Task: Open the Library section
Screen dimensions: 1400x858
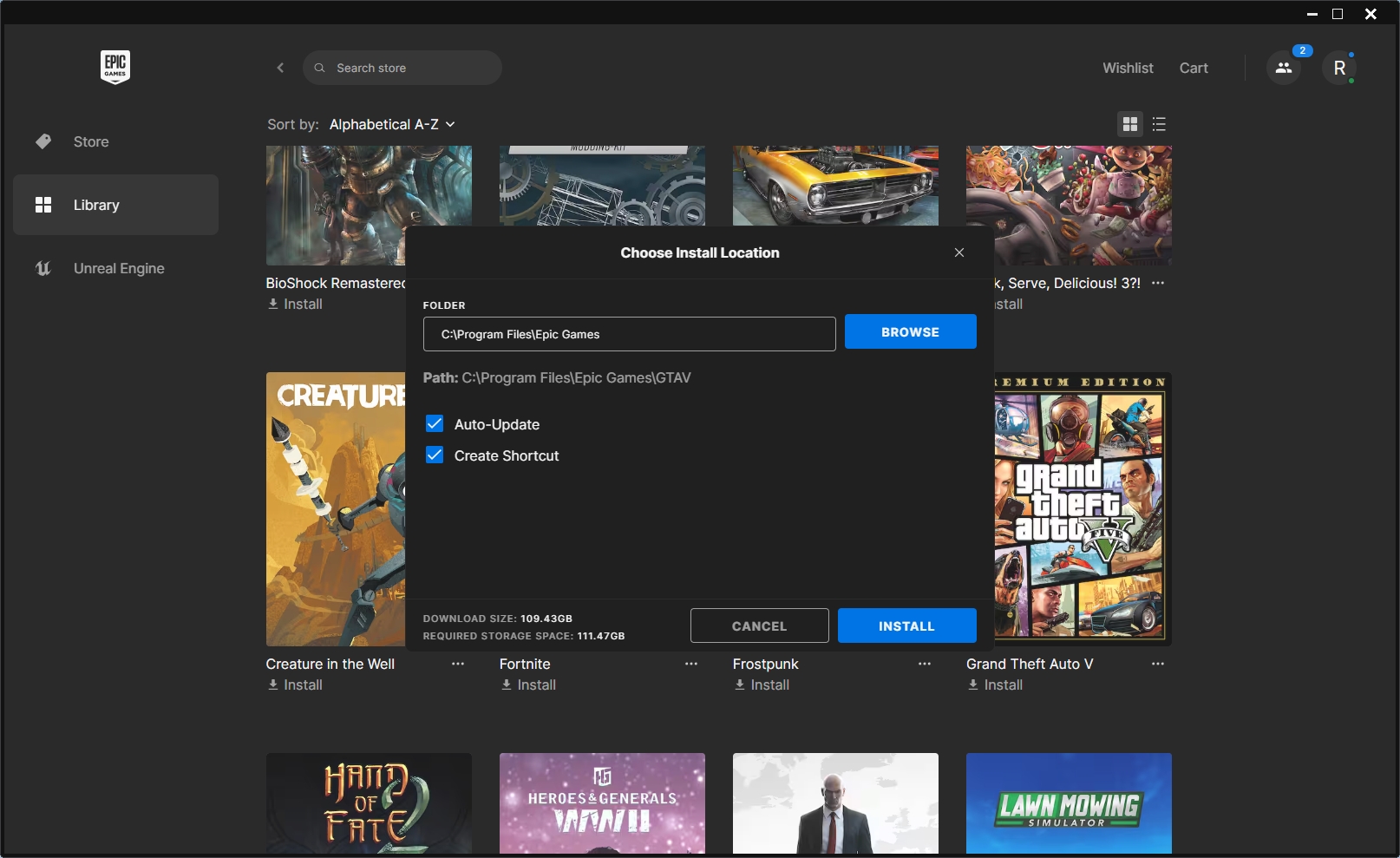Action: [x=115, y=205]
